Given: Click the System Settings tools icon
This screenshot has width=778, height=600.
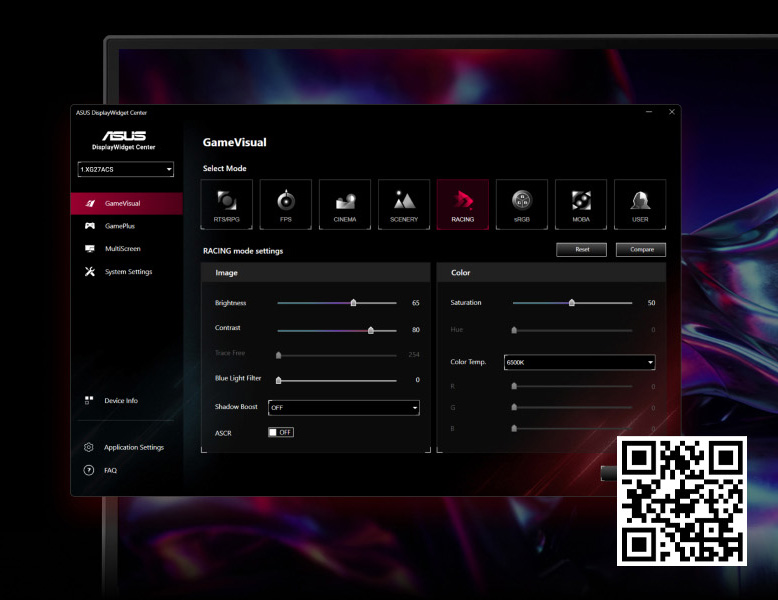Looking at the screenshot, I should 90,271.
